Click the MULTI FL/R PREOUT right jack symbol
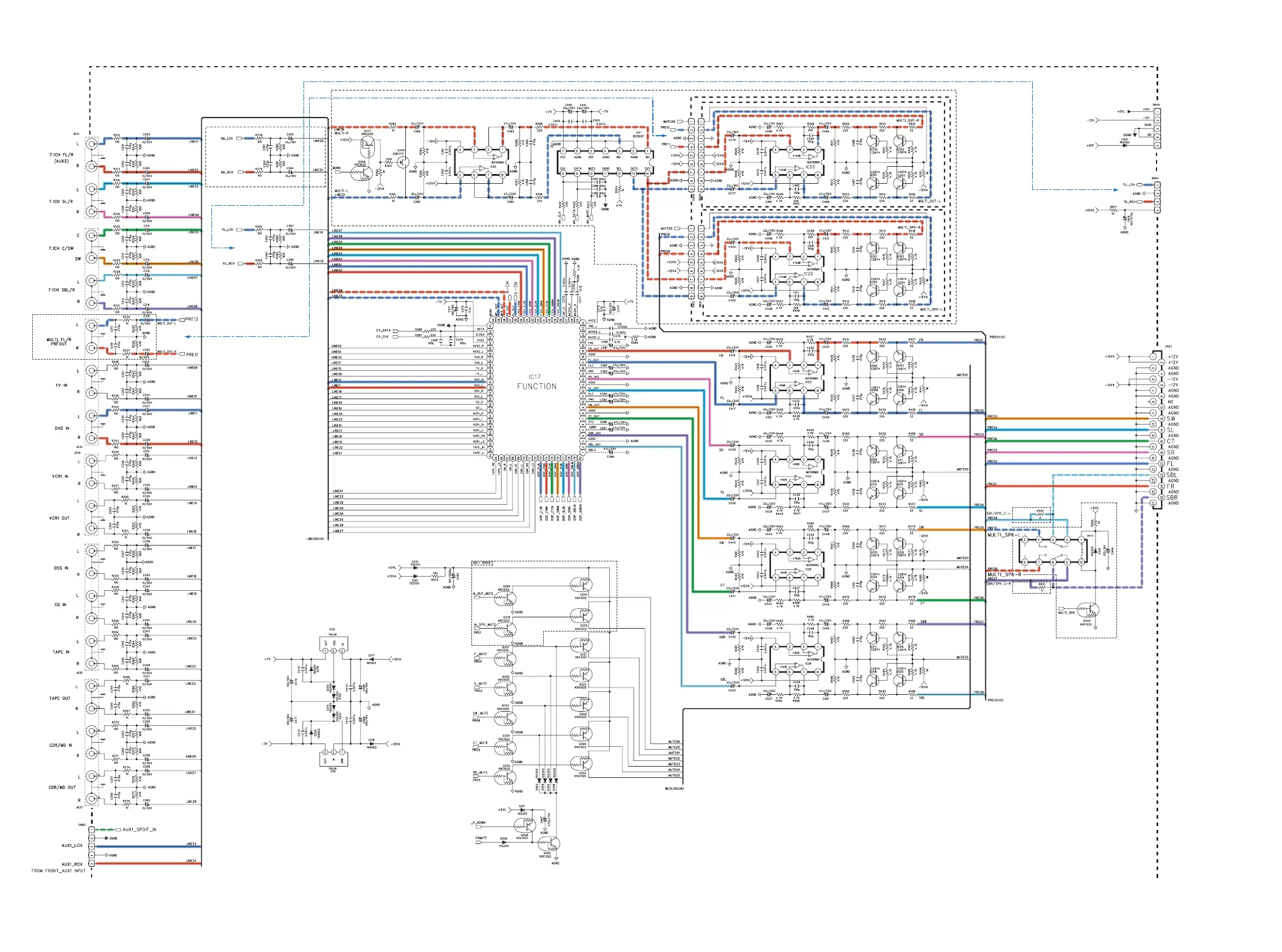 point(91,348)
